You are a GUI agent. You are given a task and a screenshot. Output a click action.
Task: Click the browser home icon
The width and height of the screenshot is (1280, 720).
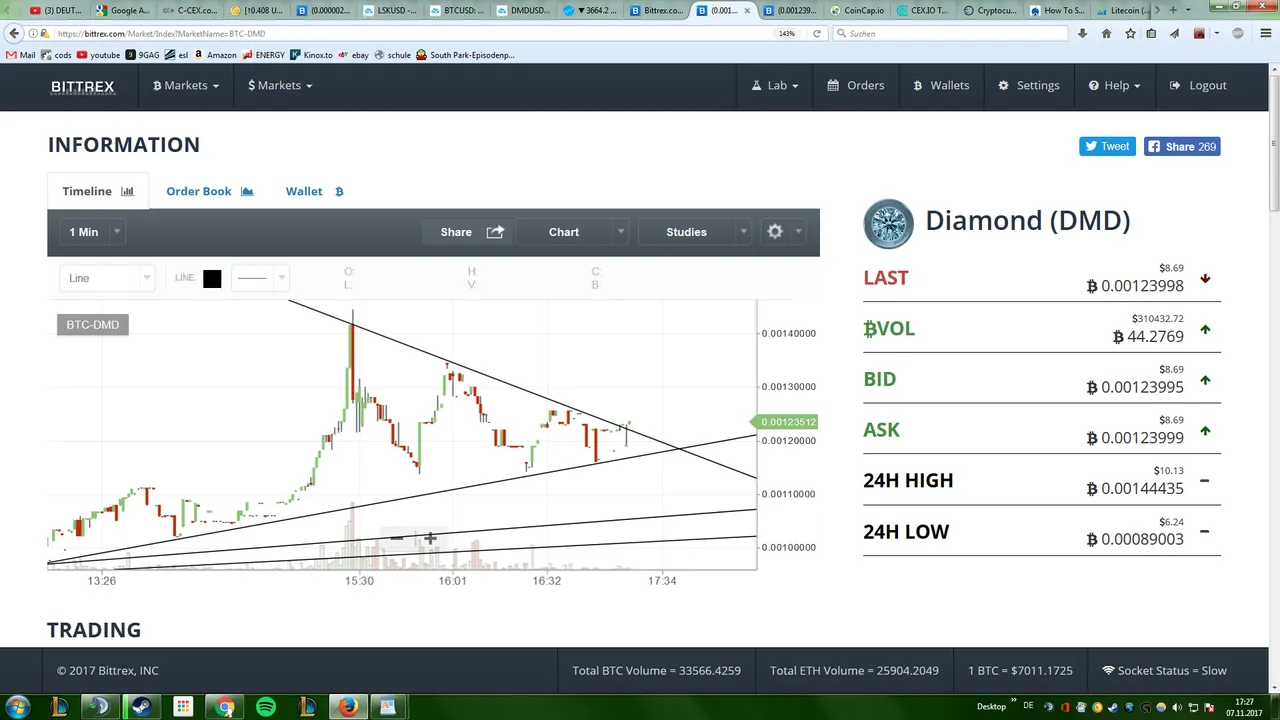click(1106, 34)
